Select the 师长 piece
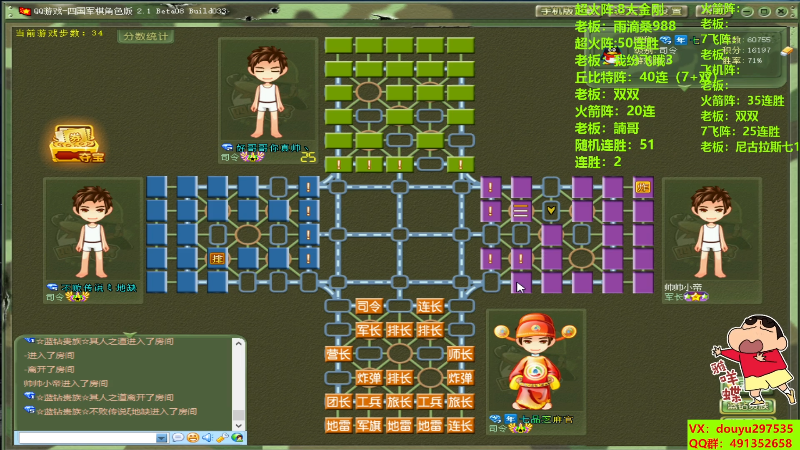 (460, 354)
